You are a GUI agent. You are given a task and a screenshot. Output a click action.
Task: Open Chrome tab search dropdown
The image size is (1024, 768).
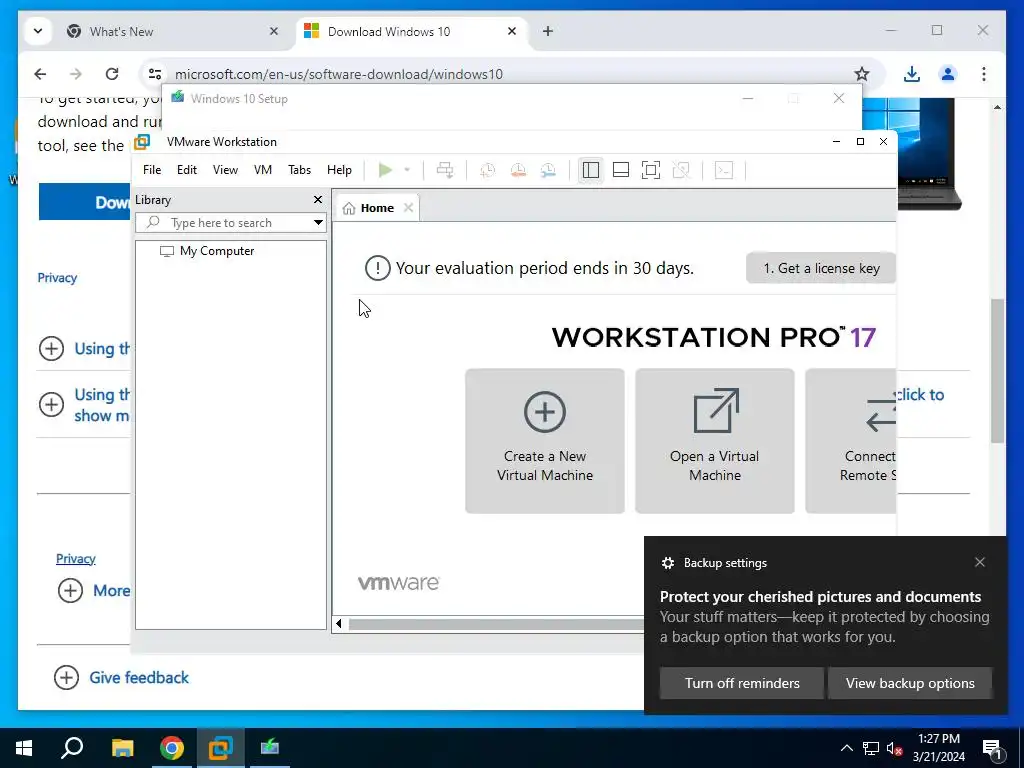[38, 31]
